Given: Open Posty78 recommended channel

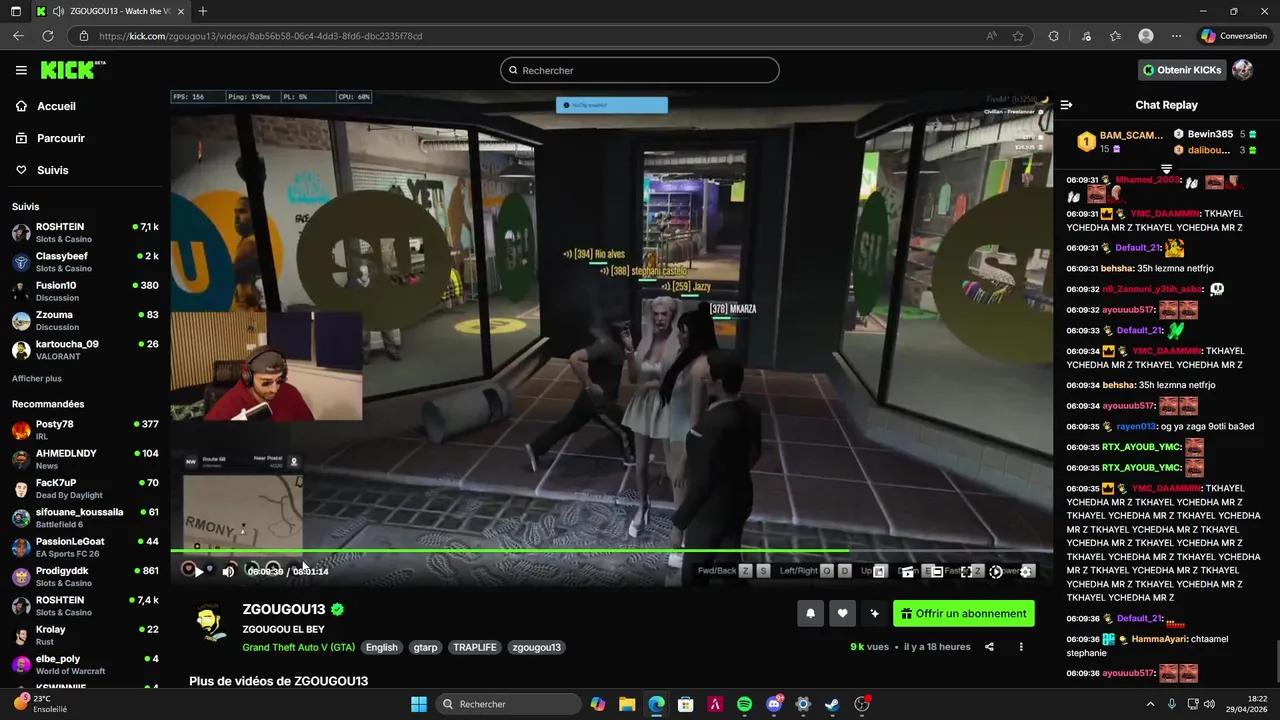Looking at the screenshot, I should (85, 430).
